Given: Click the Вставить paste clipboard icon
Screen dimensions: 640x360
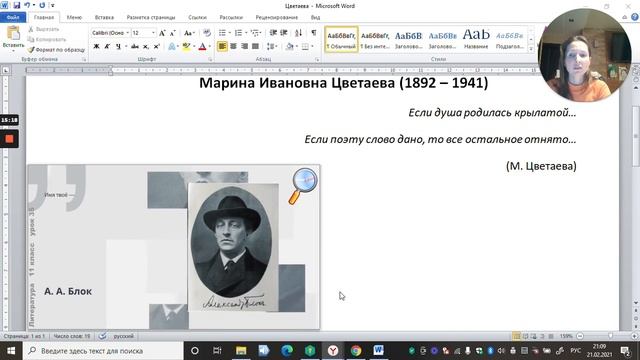Looking at the screenshot, I should pos(13,33).
